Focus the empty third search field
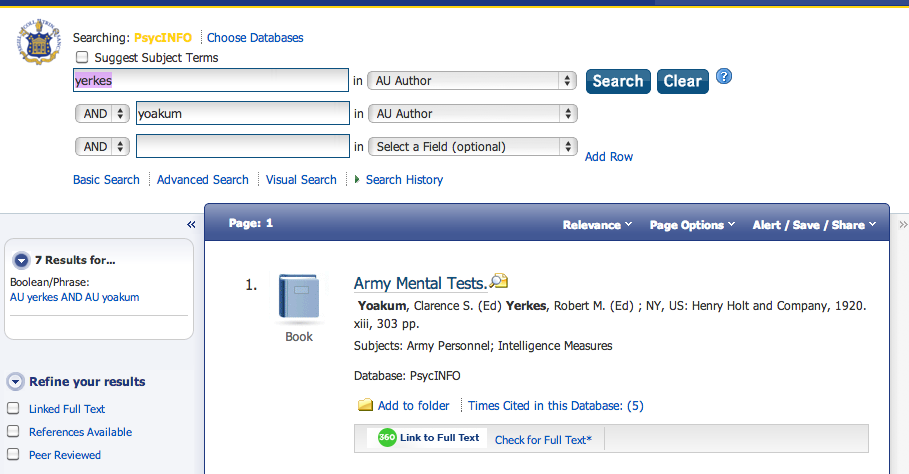This screenshot has height=474, width=909. point(243,147)
